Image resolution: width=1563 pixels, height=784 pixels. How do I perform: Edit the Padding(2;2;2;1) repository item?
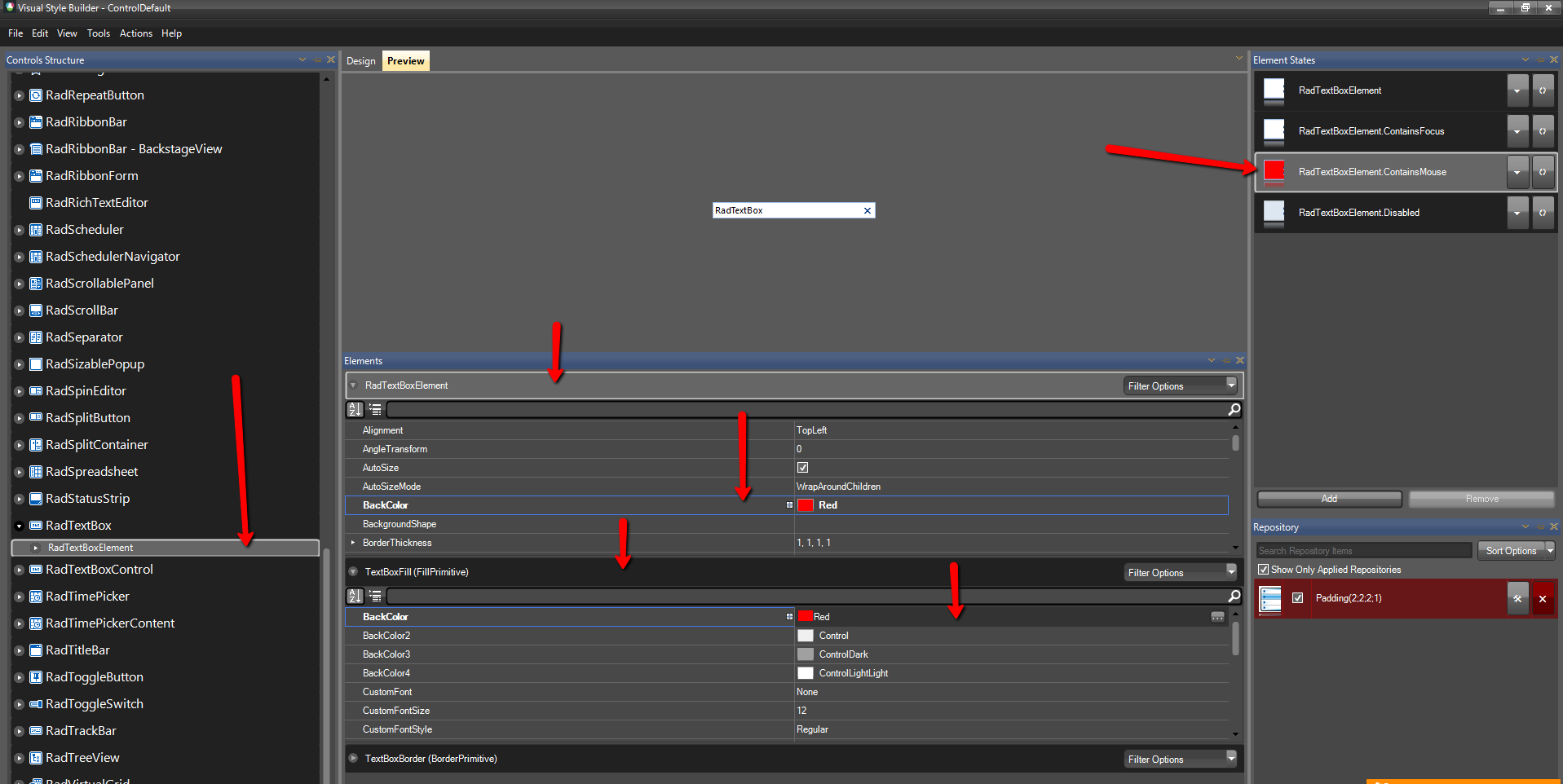pyautogui.click(x=1517, y=598)
